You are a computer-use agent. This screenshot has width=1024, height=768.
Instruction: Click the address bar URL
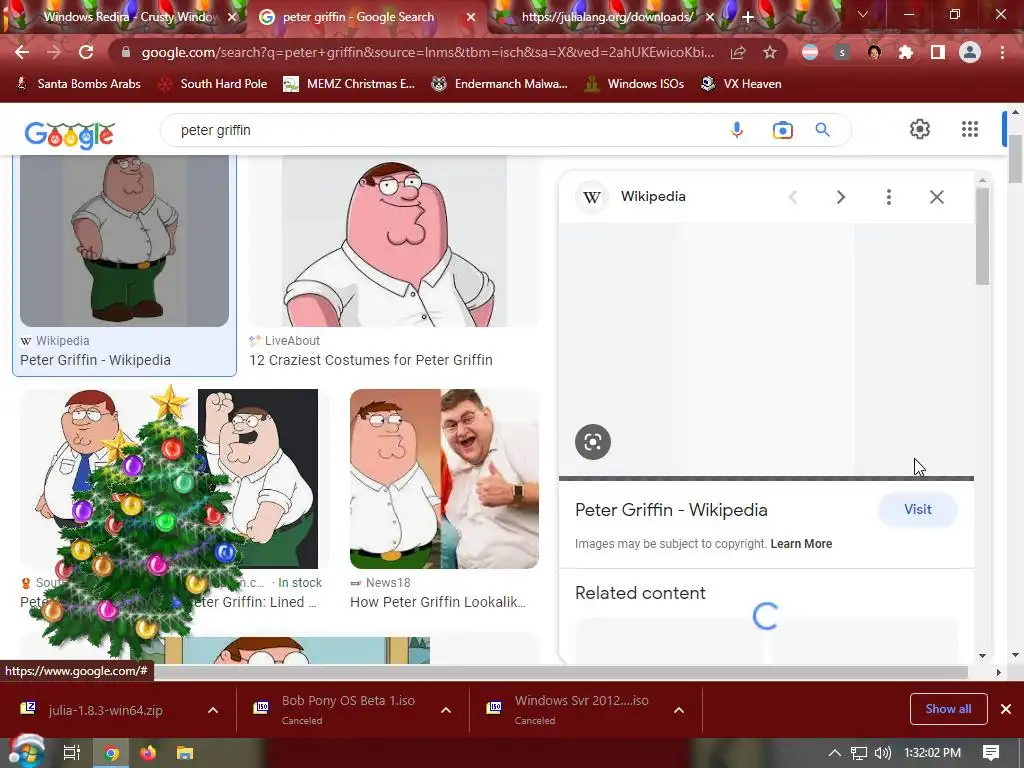pos(428,52)
